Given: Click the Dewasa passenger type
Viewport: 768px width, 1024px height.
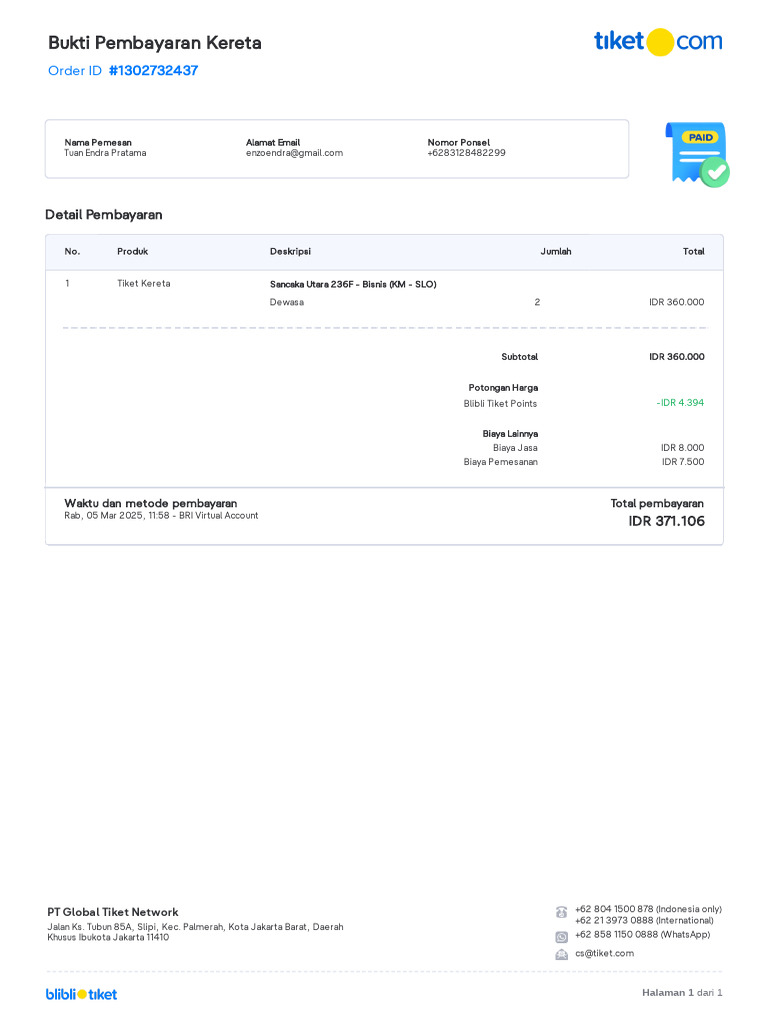Looking at the screenshot, I should tap(287, 302).
